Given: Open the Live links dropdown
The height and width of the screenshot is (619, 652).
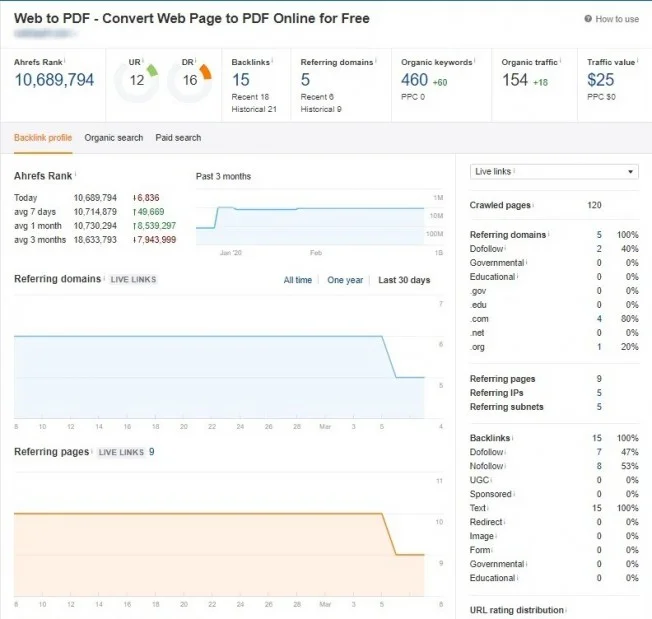Looking at the screenshot, I should (x=553, y=172).
